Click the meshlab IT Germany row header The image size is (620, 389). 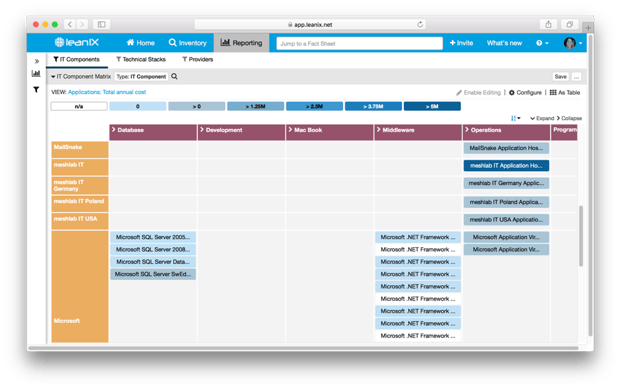click(80, 185)
